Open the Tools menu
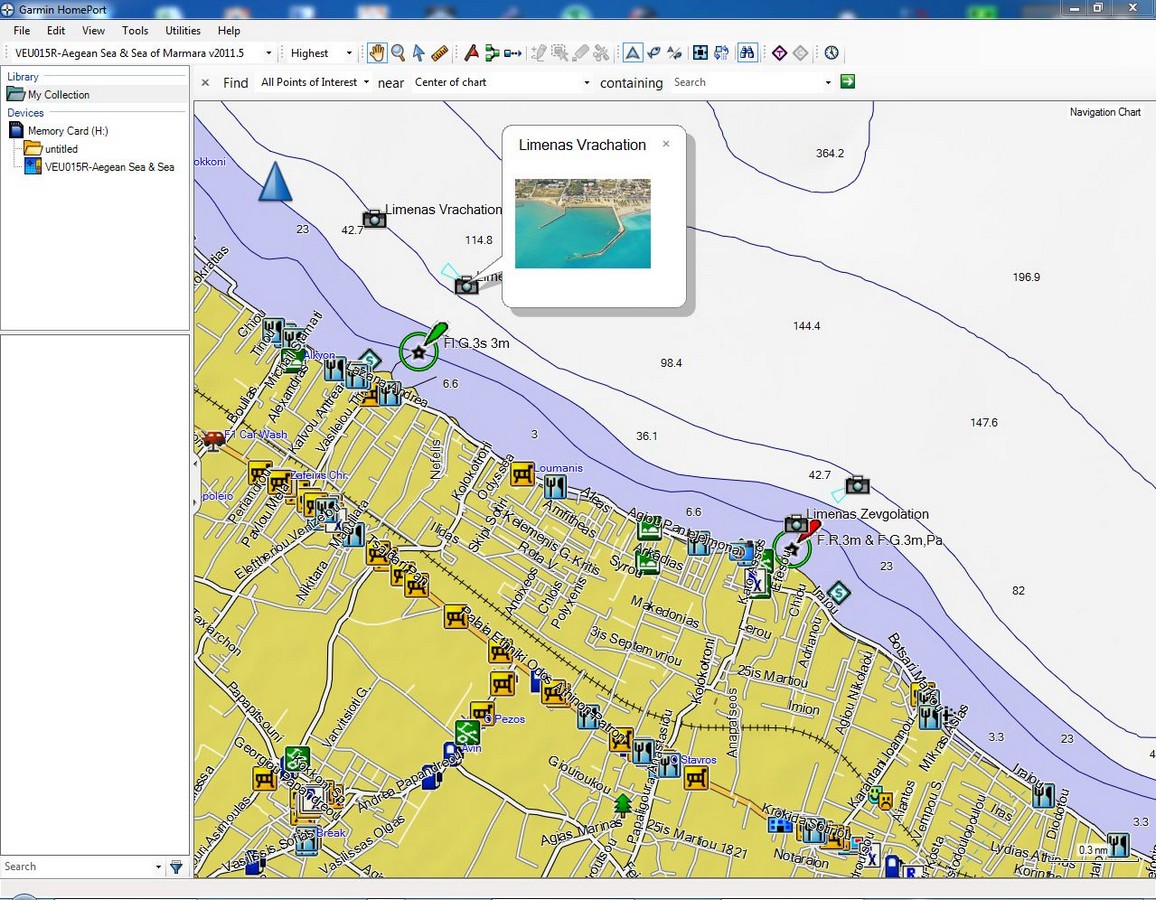 (x=135, y=30)
